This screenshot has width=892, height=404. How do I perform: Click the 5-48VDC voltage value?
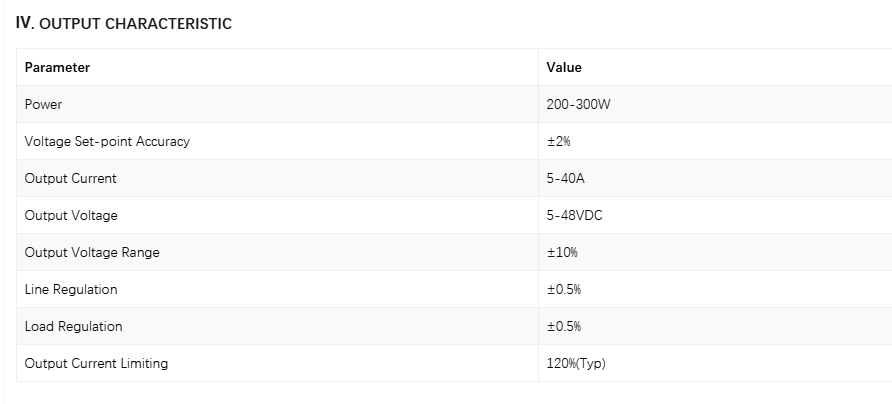pyautogui.click(x=575, y=215)
